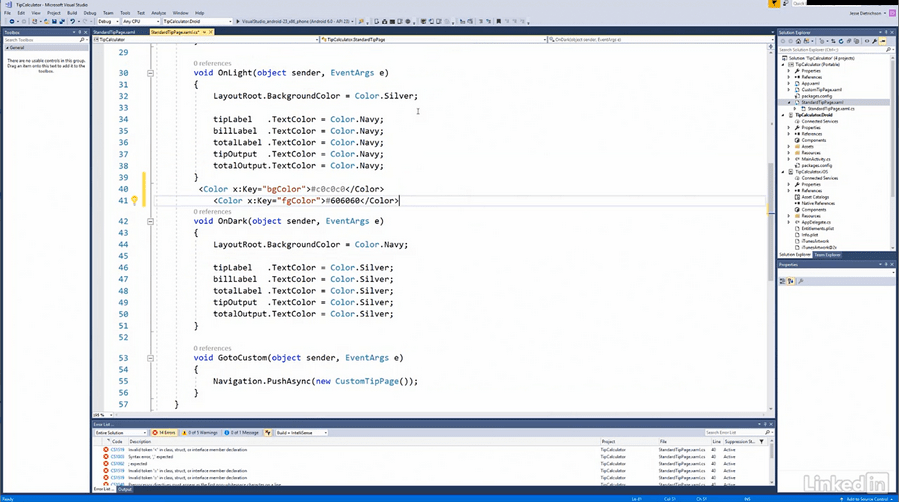899x502 pixels.
Task: Open the File menu
Action: click(x=7, y=13)
